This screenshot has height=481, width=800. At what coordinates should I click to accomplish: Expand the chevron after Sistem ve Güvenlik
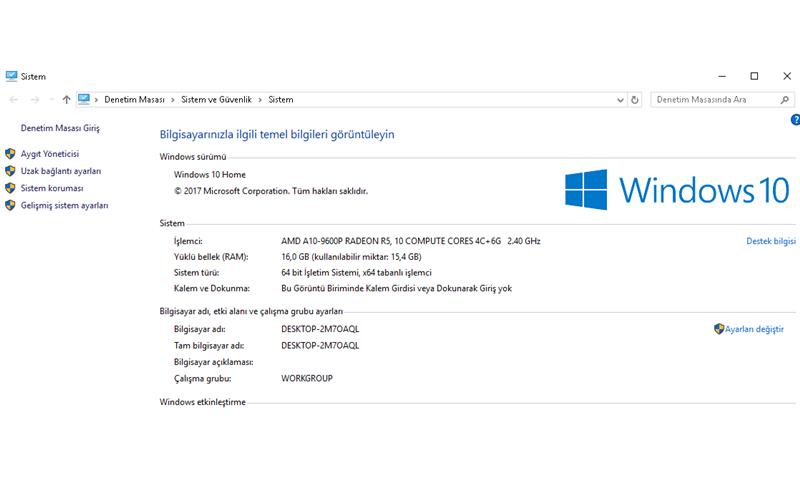click(x=260, y=100)
